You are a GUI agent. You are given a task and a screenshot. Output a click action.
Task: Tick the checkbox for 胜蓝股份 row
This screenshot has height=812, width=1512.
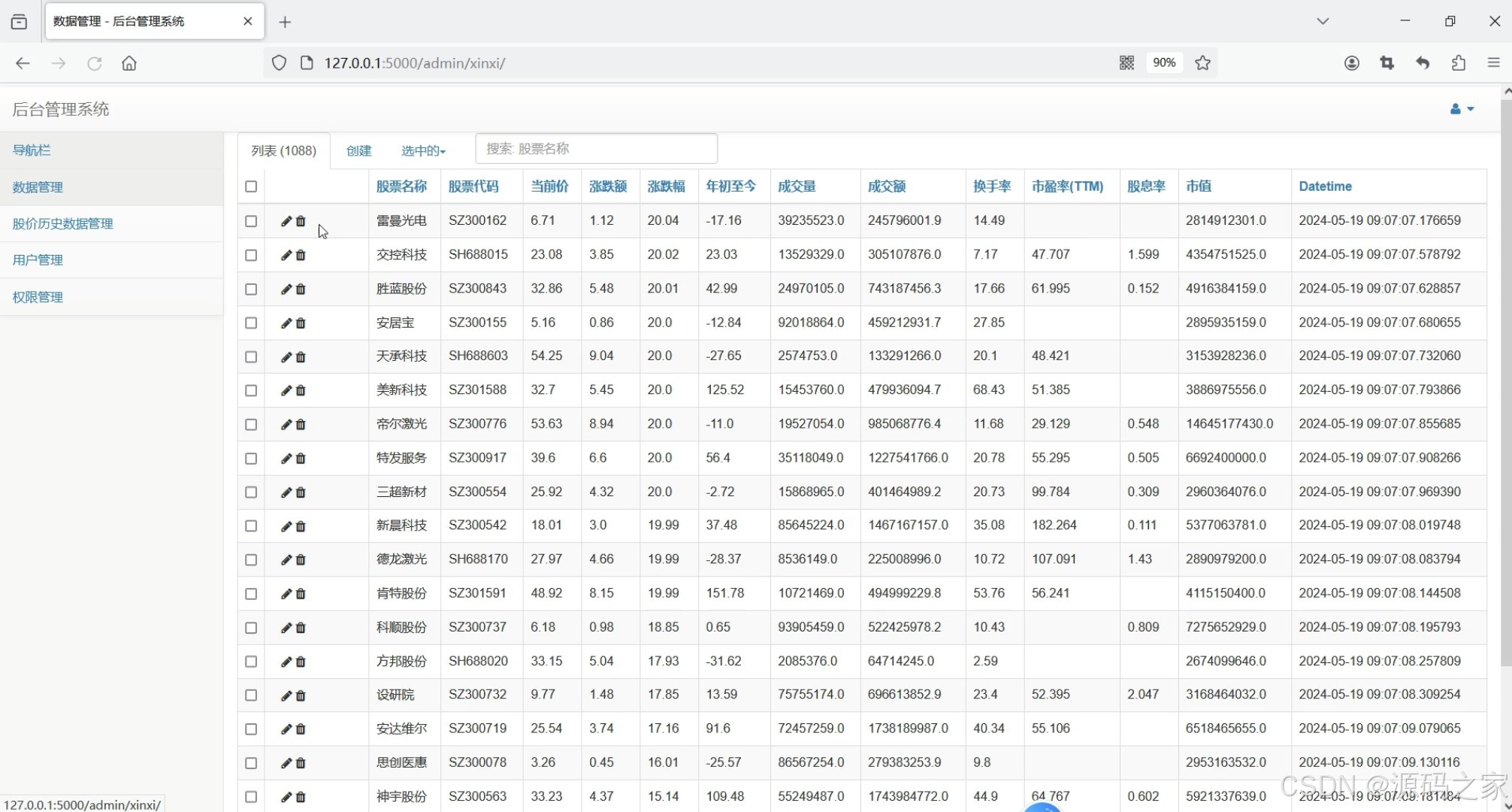pos(251,289)
